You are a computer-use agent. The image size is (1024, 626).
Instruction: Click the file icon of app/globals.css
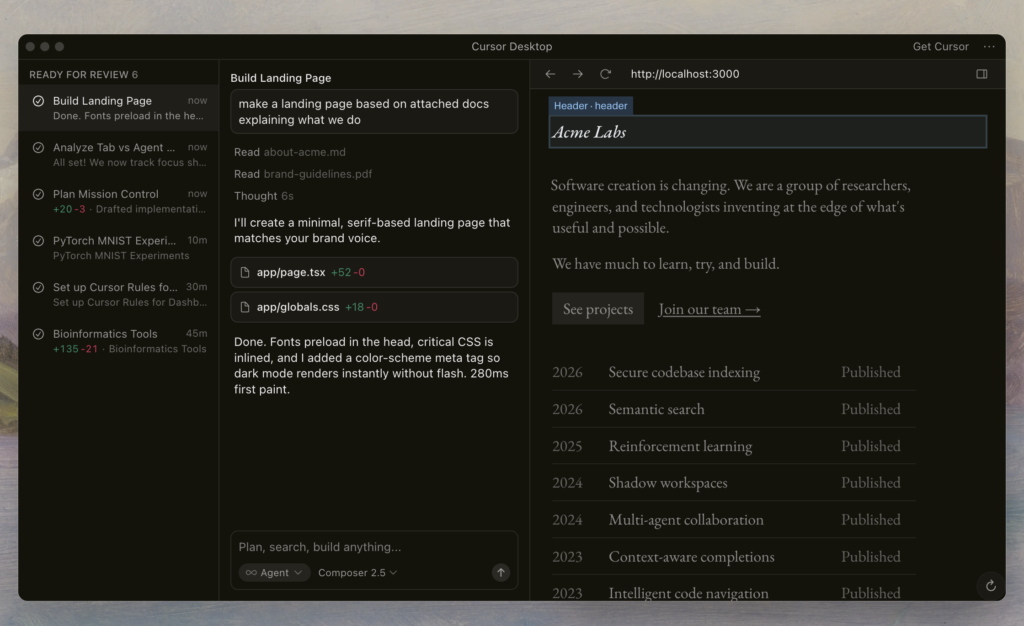245,307
